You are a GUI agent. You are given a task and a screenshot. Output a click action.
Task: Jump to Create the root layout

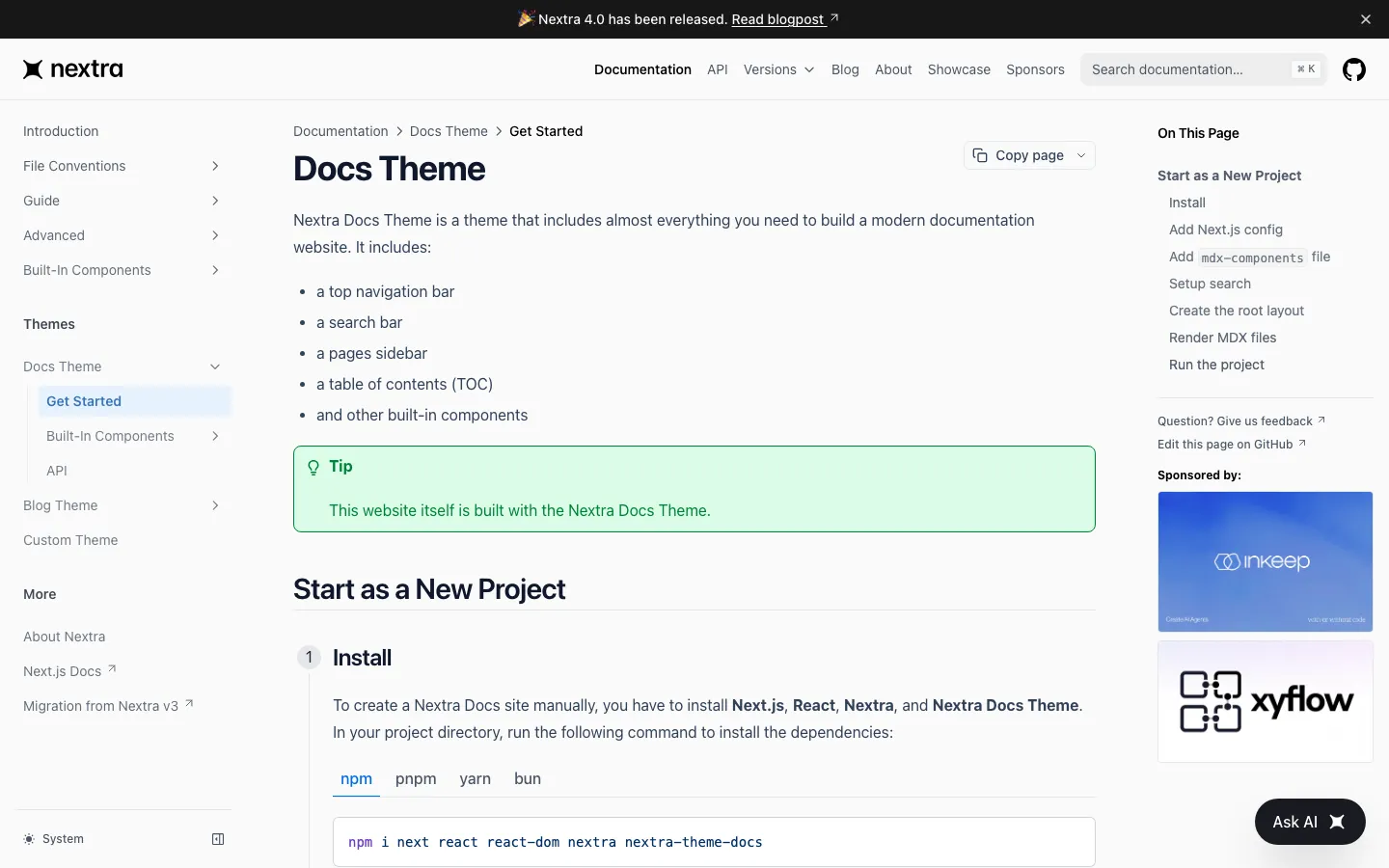pos(1237,311)
